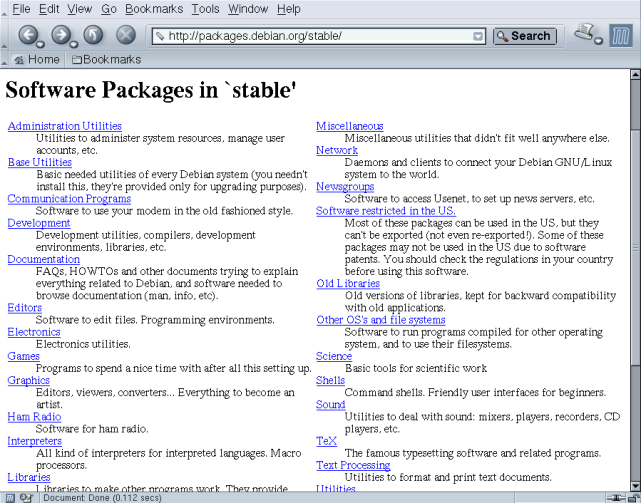Screen dimensions: 641x503
Task: Click the "Electronics utilities." description text
Action: 83,344
